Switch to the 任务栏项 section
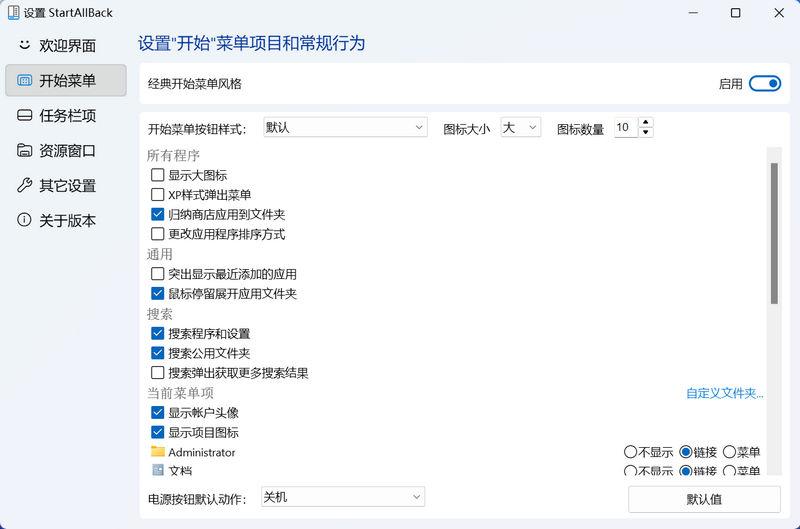This screenshot has width=800, height=529. (66, 116)
